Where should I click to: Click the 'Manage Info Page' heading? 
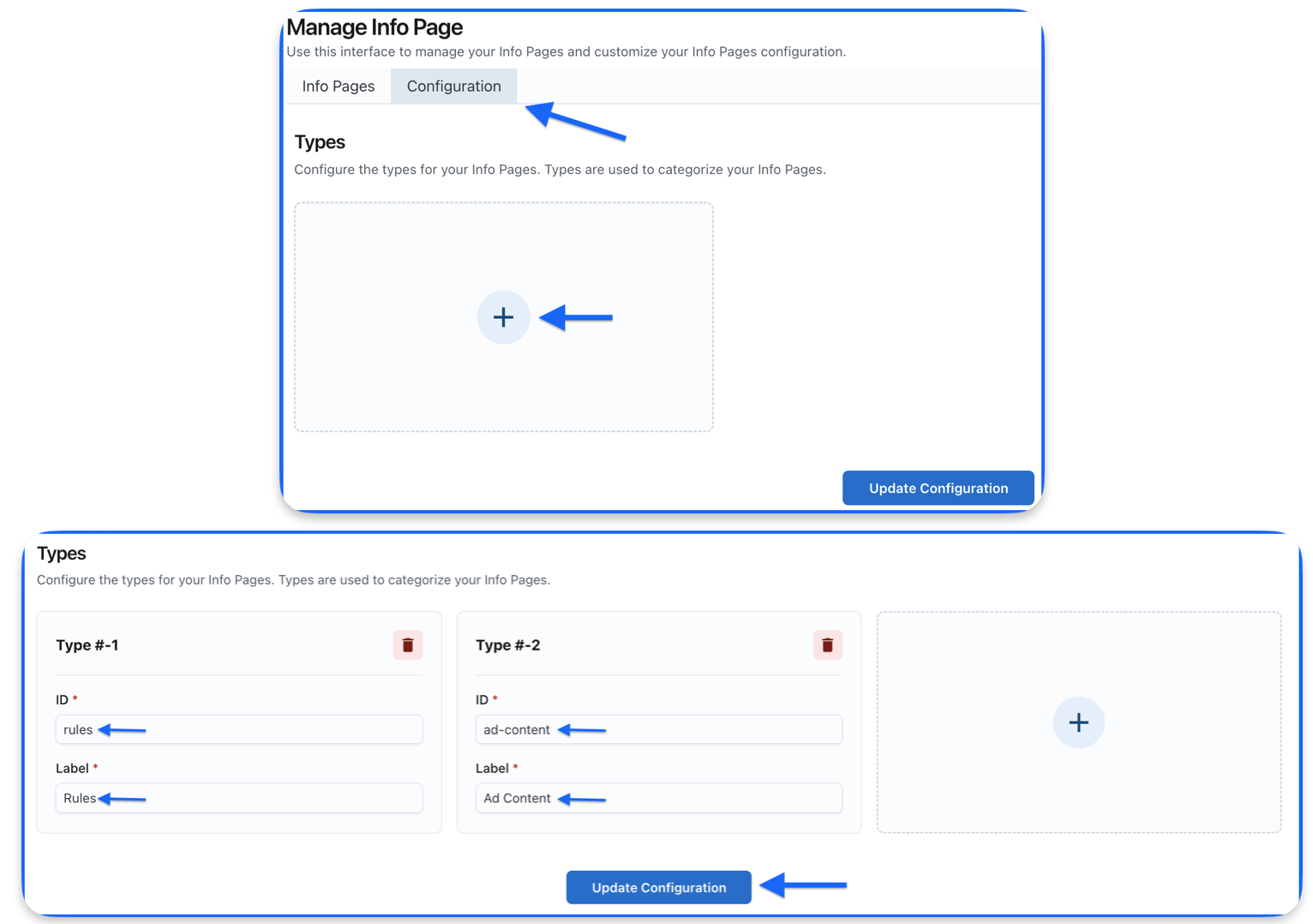tap(375, 27)
